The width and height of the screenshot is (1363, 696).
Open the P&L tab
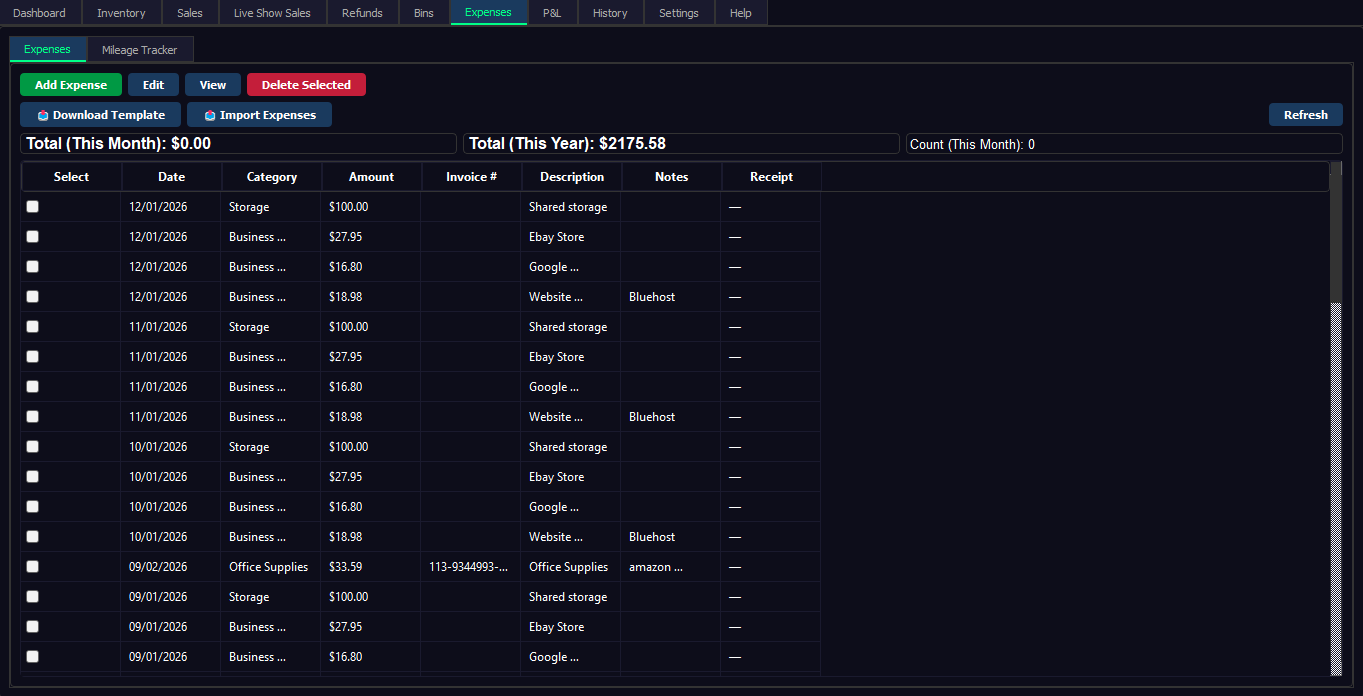point(552,13)
